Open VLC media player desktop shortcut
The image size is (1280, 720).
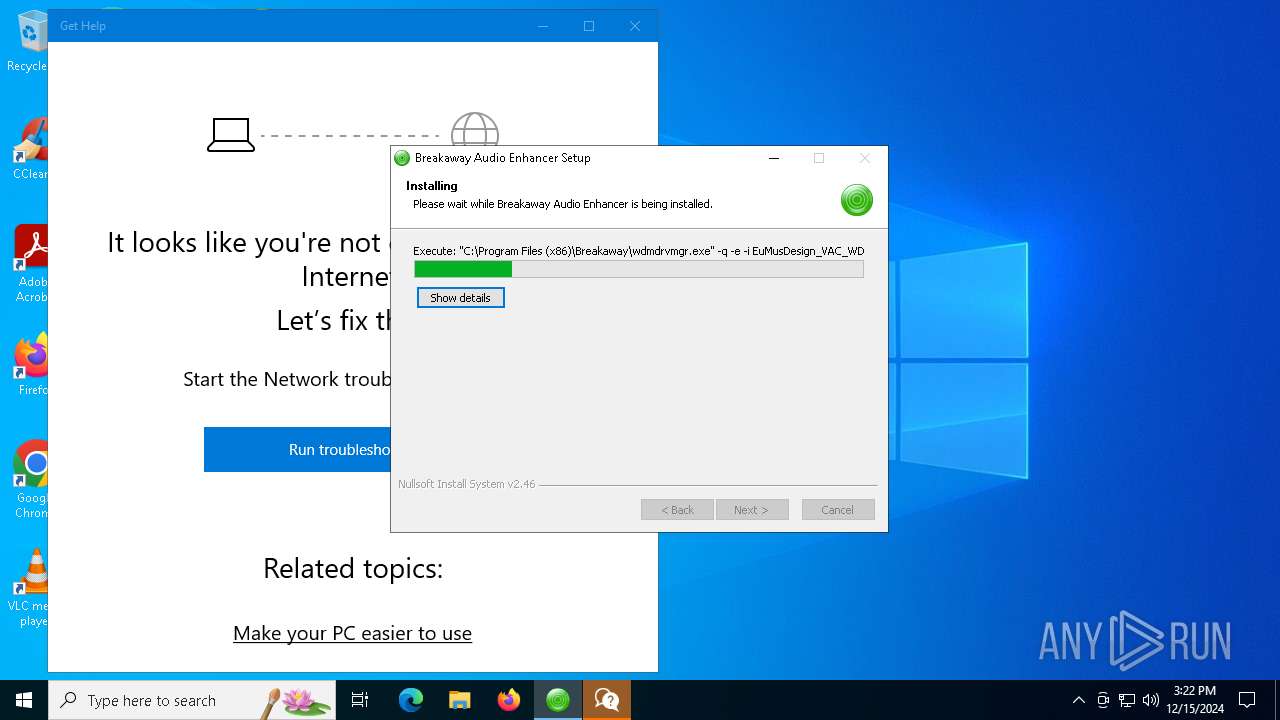tap(30, 589)
